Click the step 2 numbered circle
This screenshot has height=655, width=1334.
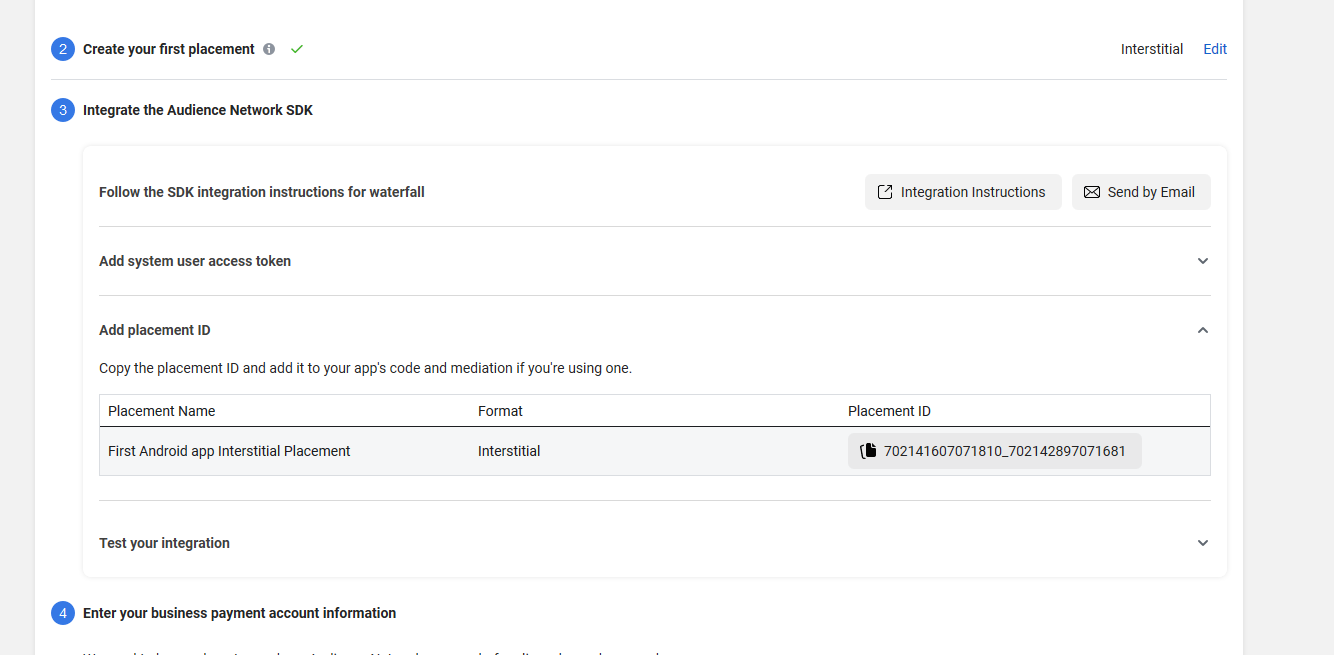point(62,48)
